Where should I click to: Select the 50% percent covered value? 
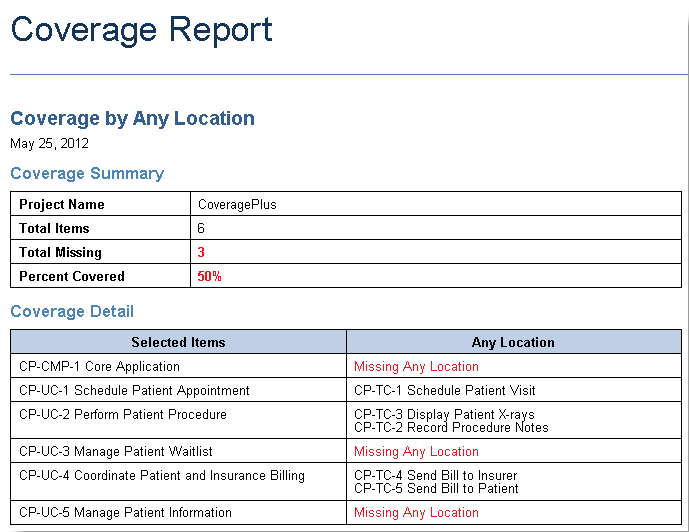coord(209,276)
